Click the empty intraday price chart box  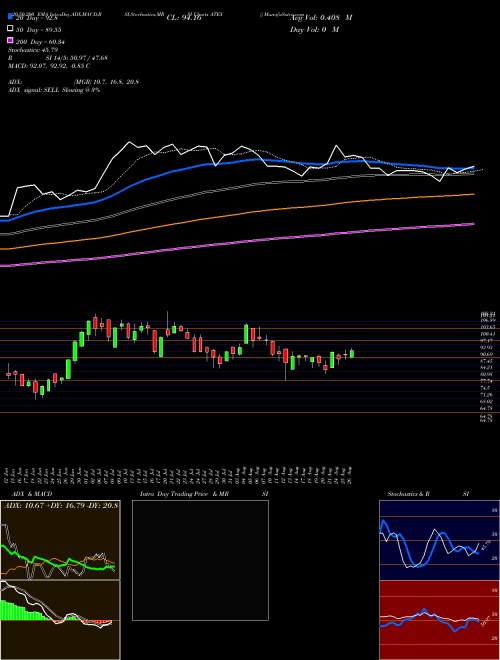(200, 560)
